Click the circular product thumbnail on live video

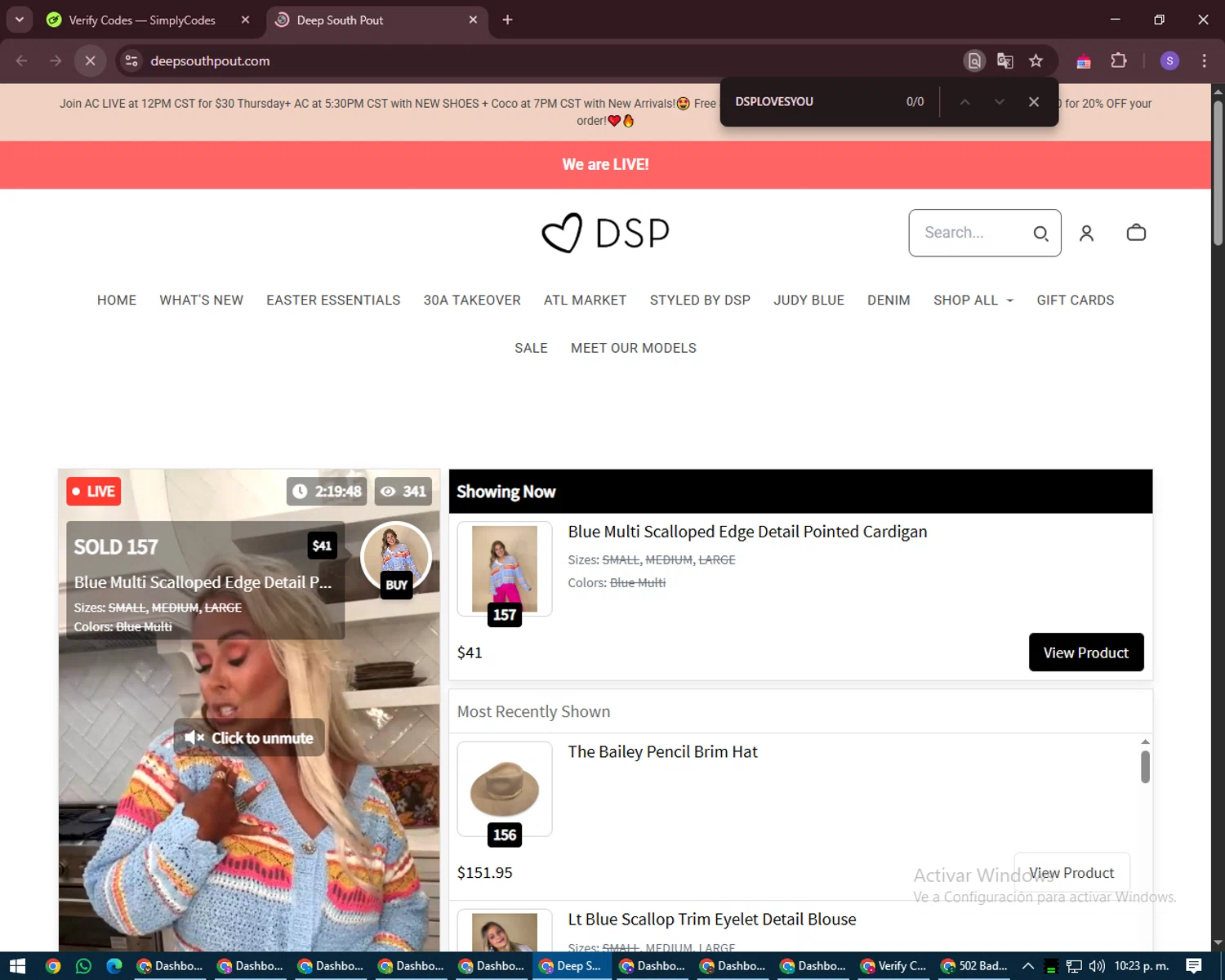tap(396, 557)
